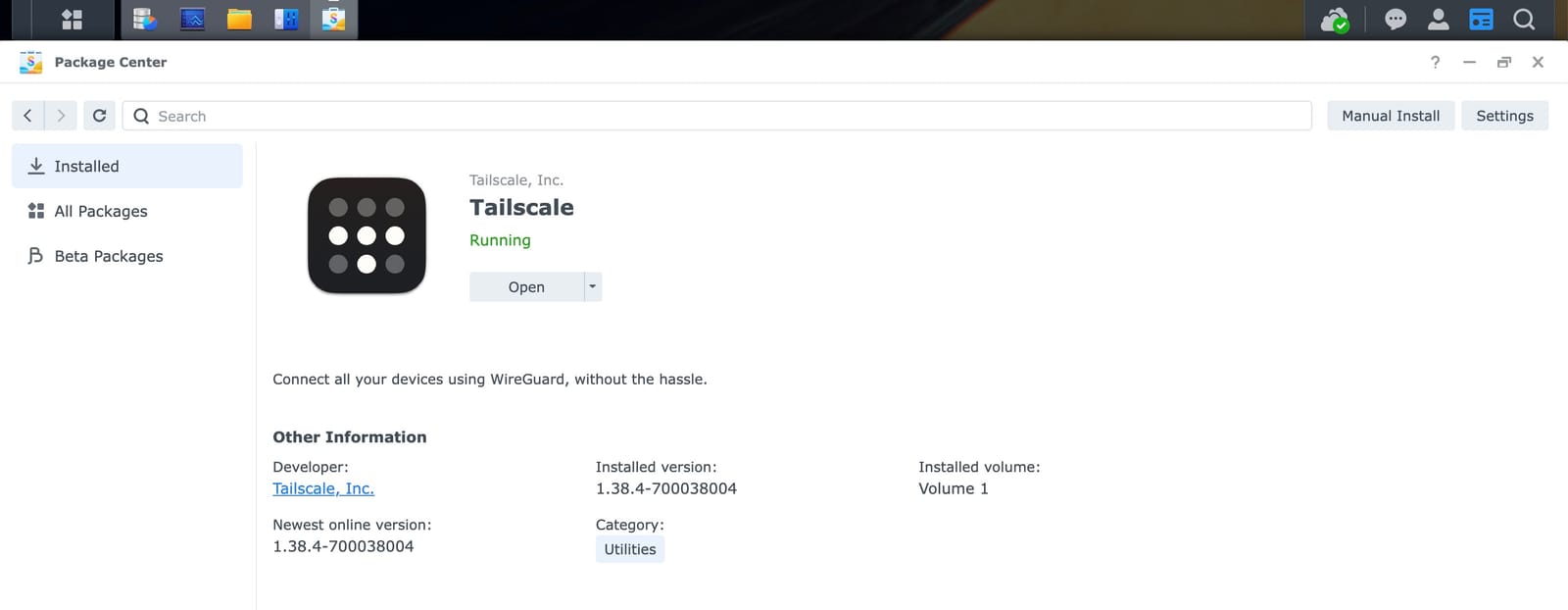Launch Resource Monitor from the taskbar

click(192, 20)
